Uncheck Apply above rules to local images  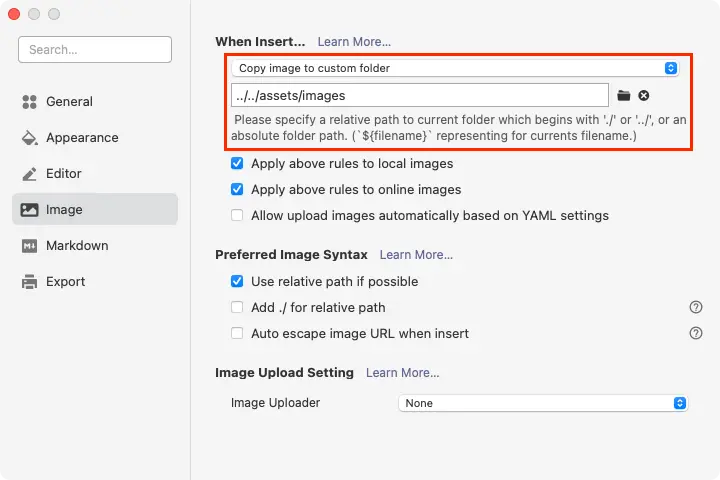(237, 163)
